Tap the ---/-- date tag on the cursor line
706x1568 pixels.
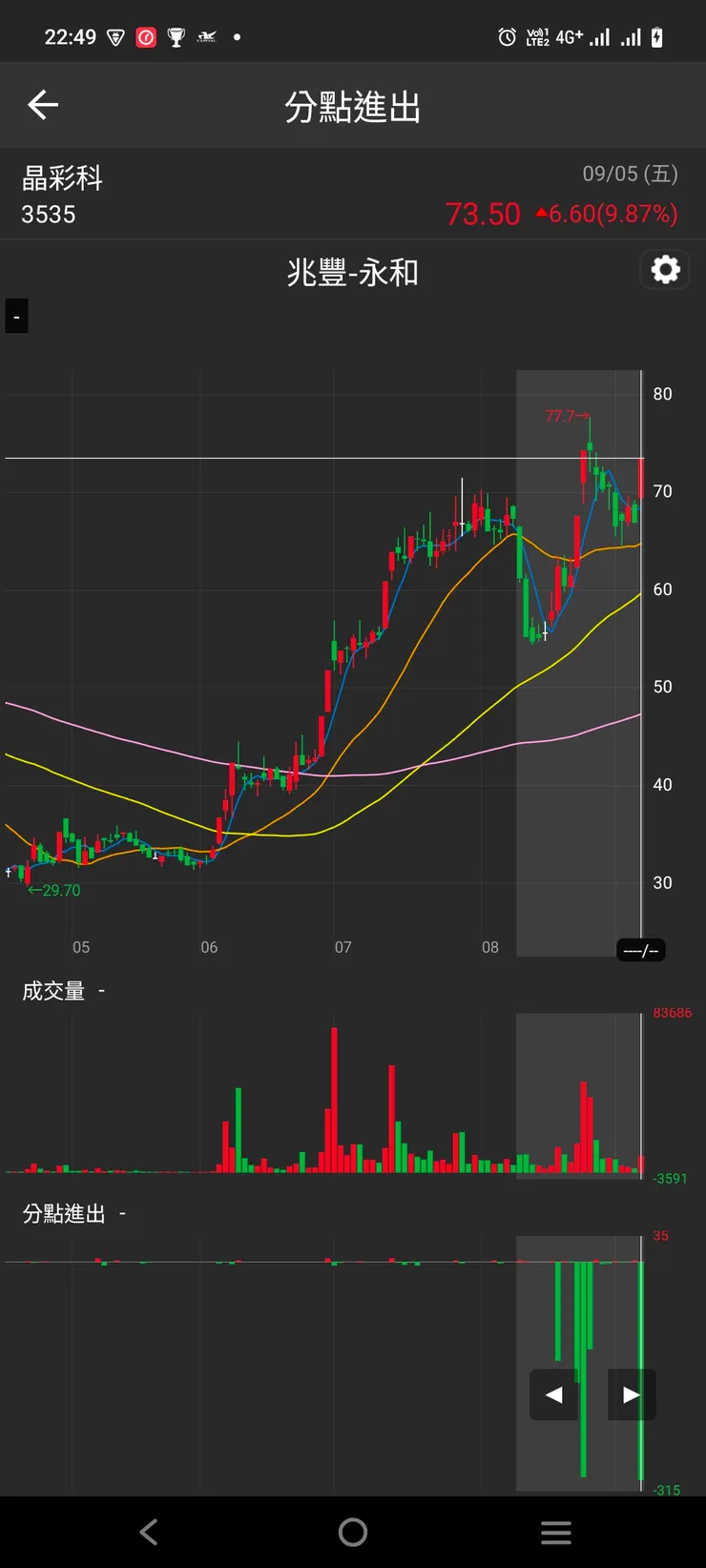(640, 950)
